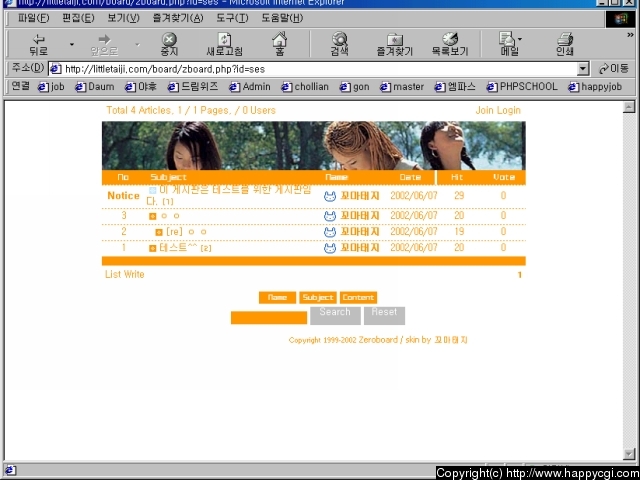640x480 pixels.
Task: Open the chollian link in links bar
Action: (305, 87)
